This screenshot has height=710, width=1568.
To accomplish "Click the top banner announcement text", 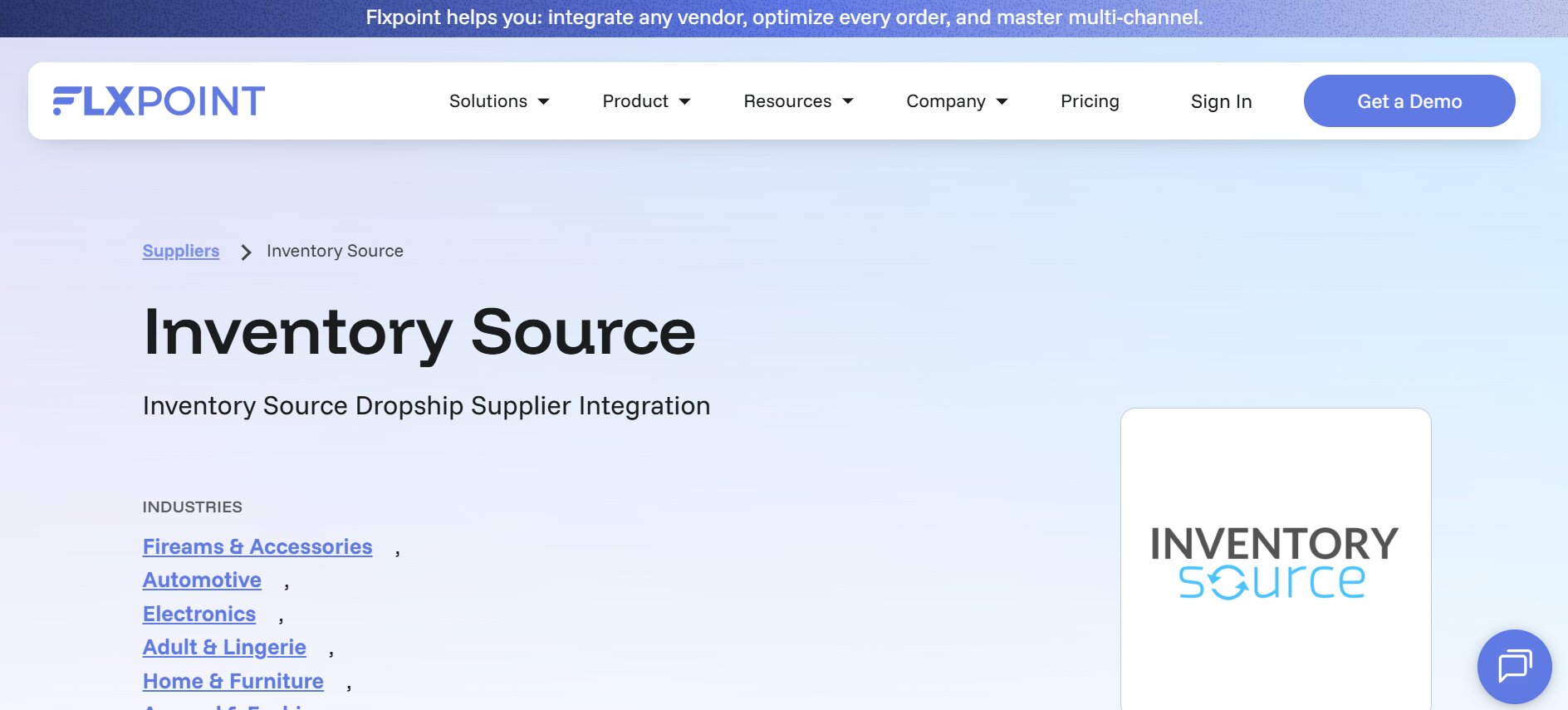I will point(784,17).
